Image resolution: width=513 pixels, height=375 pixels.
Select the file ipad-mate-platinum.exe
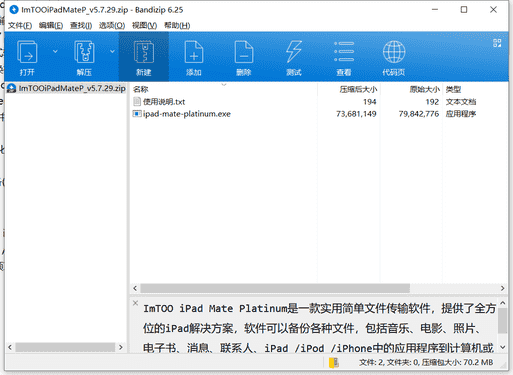pos(187,114)
